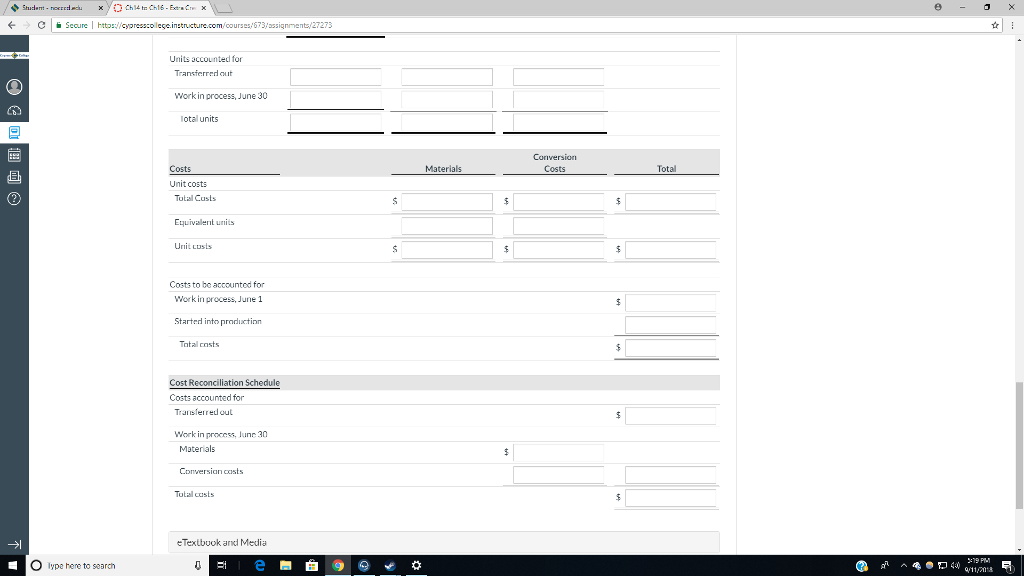
Task: Click Total costs to be accounted for input
Action: point(670,347)
